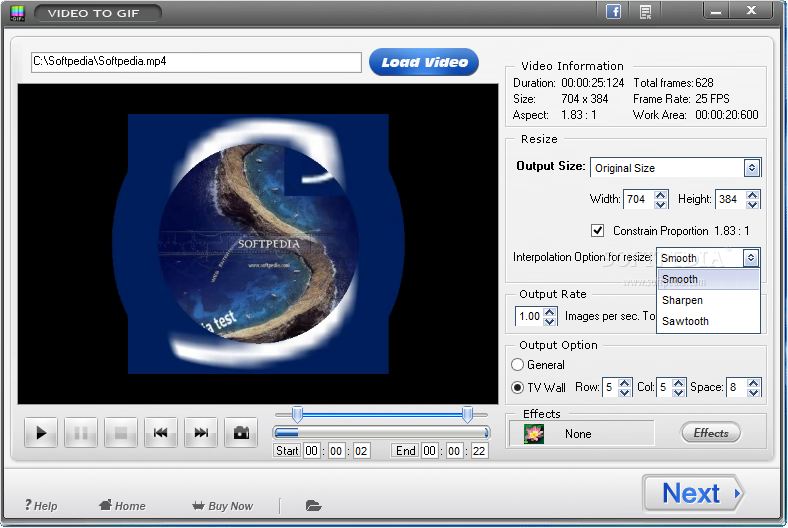Click the Row number field

click(x=610, y=387)
